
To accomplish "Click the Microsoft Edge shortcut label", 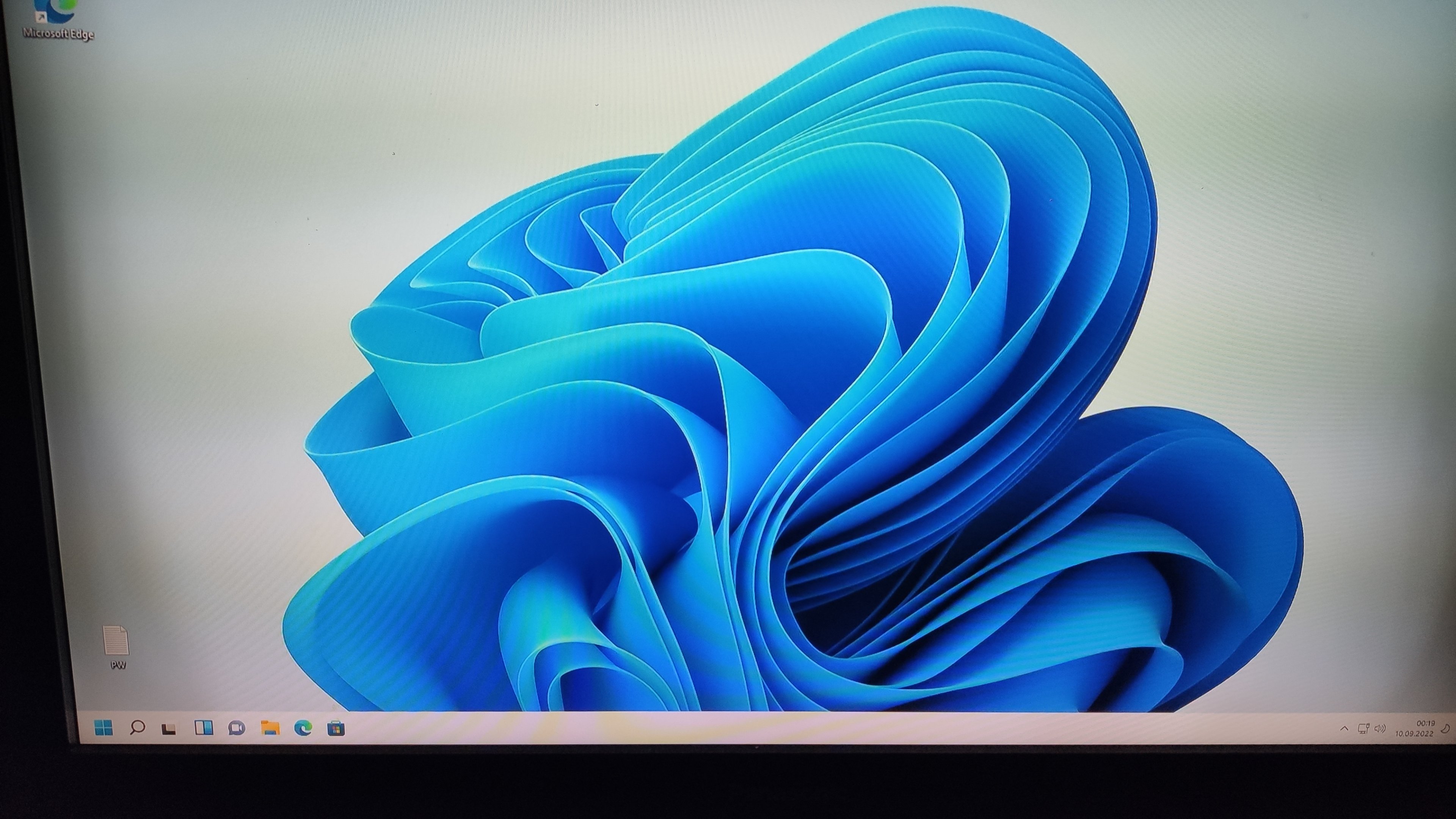I will (x=59, y=33).
